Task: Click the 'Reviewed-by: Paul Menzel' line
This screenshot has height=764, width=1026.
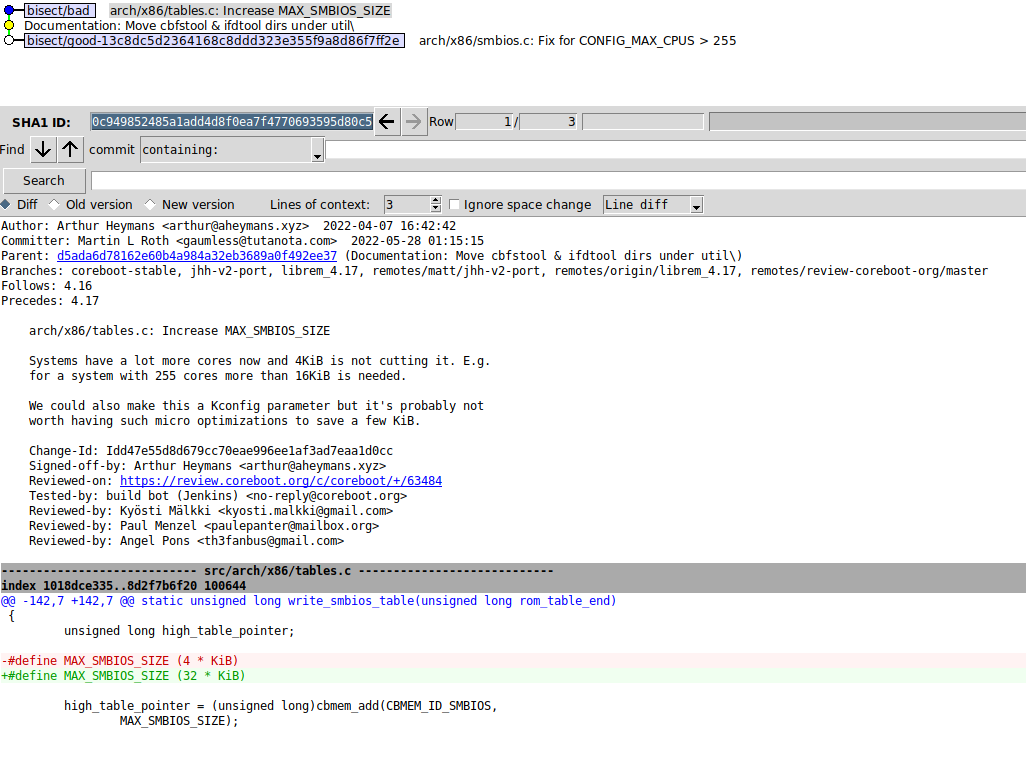Action: 204,526
